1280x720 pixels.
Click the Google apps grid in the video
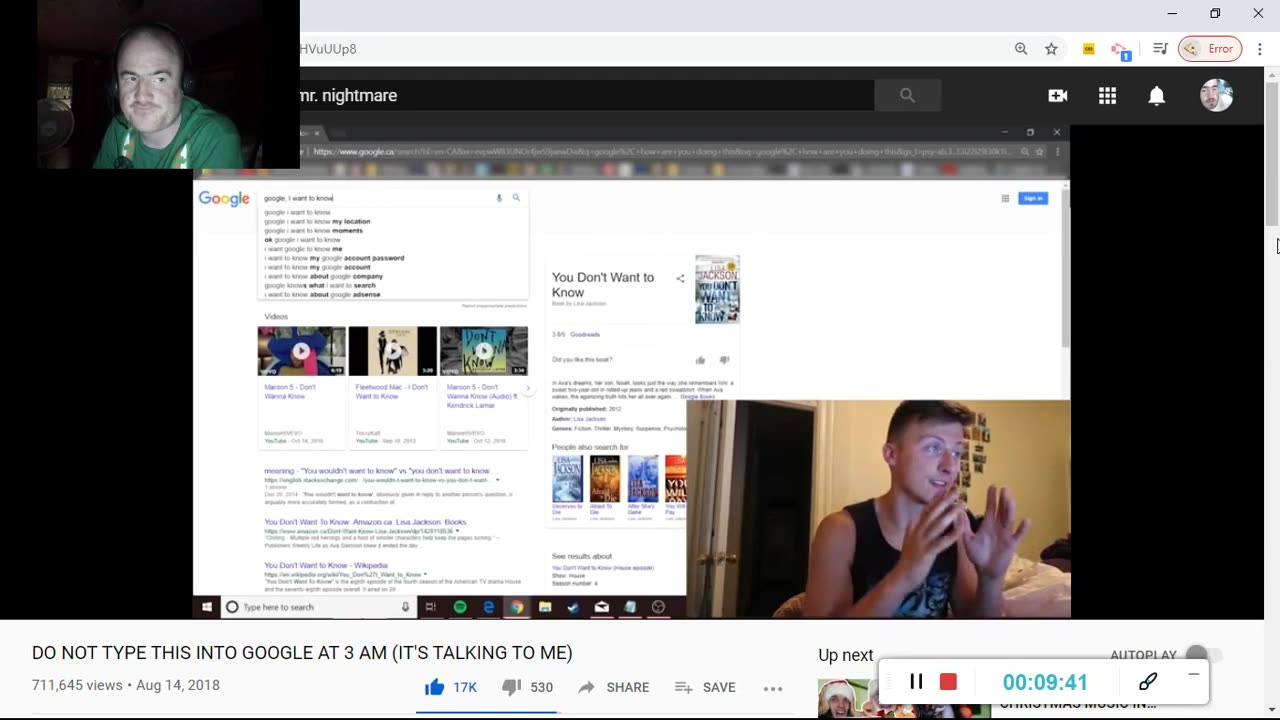point(1005,198)
